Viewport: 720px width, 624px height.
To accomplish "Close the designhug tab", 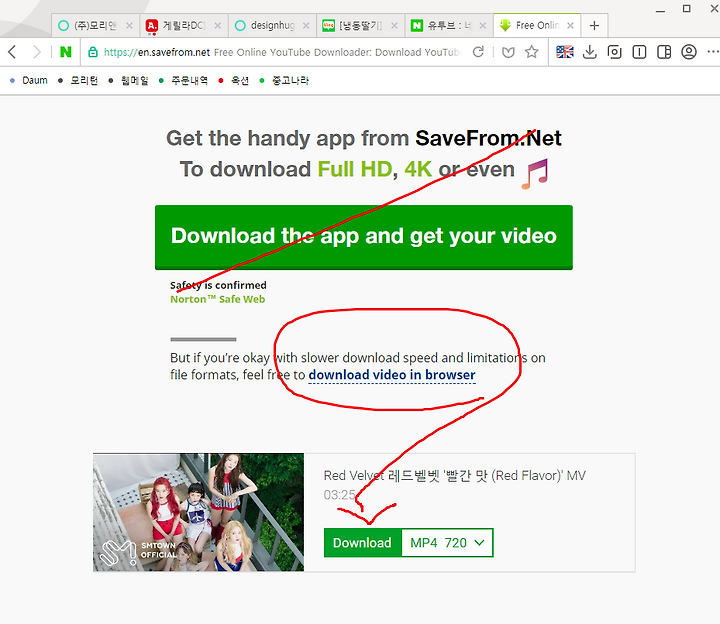I will coord(306,26).
